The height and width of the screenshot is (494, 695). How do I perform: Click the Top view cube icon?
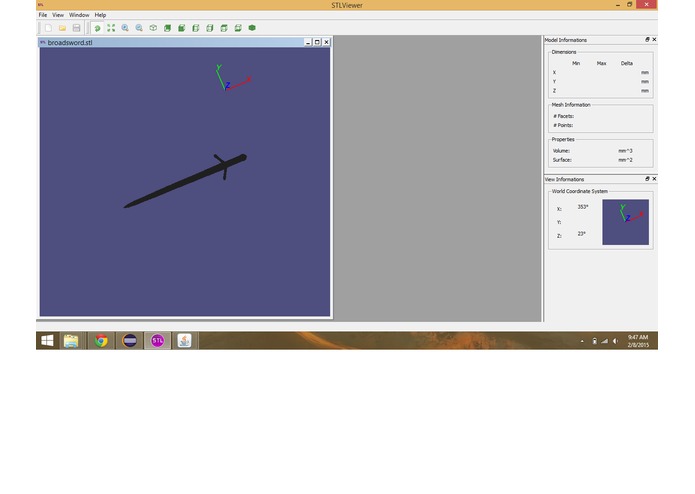coord(224,28)
